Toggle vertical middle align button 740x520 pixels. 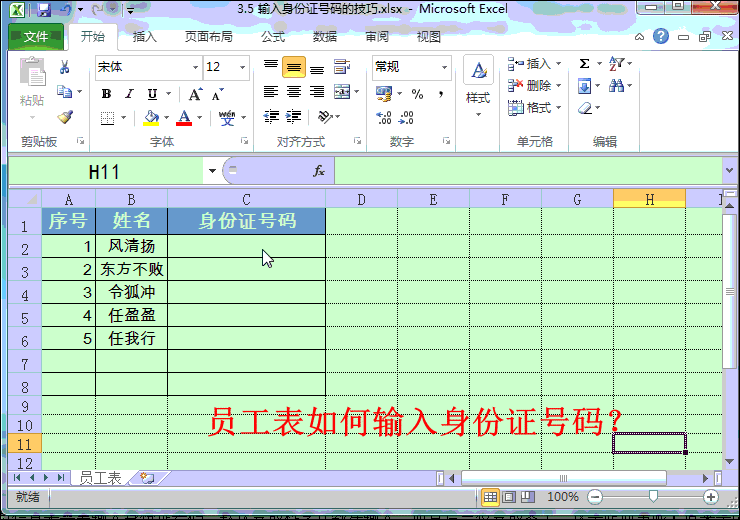click(293, 67)
